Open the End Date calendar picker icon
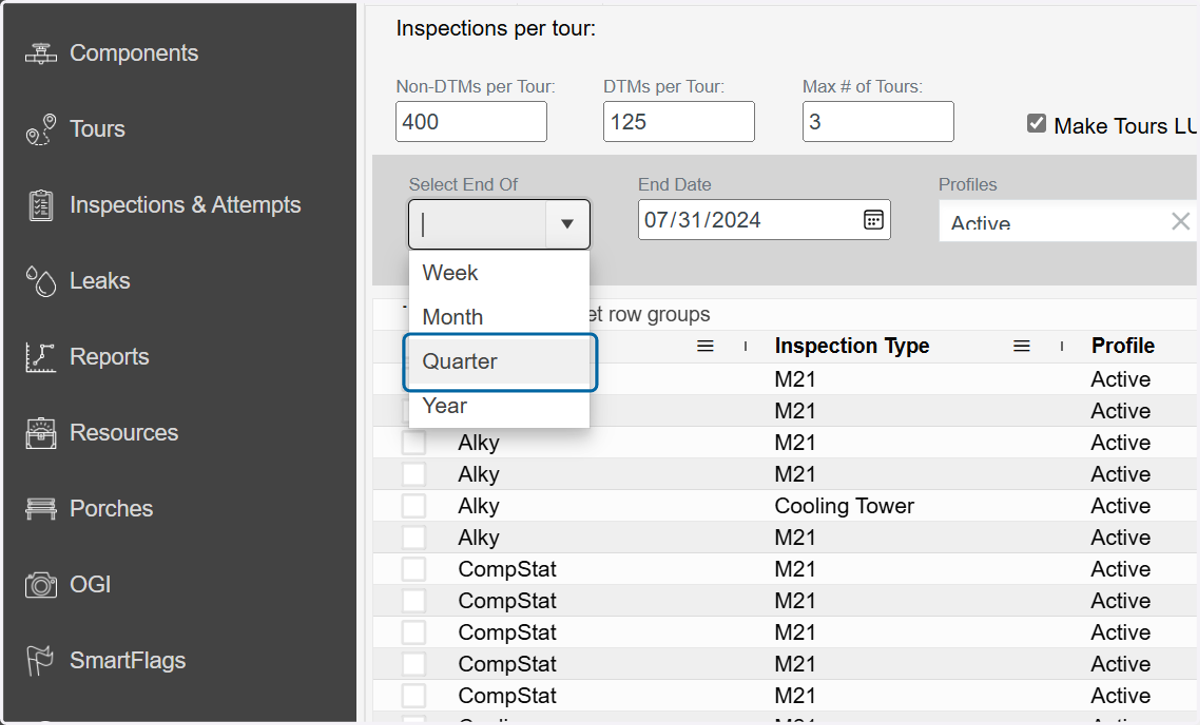 873,220
